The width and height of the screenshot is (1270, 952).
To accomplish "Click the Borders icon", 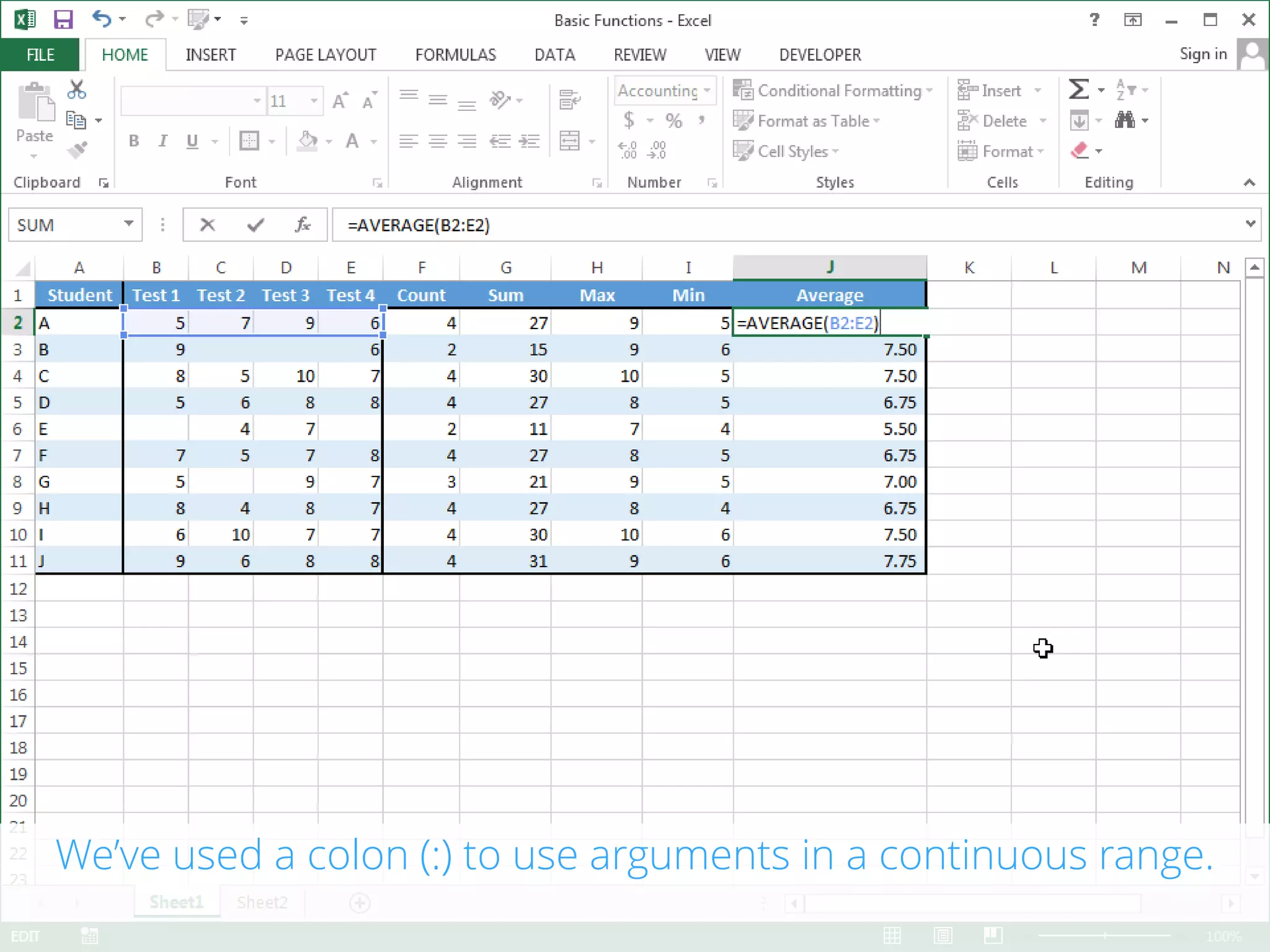I will [249, 141].
